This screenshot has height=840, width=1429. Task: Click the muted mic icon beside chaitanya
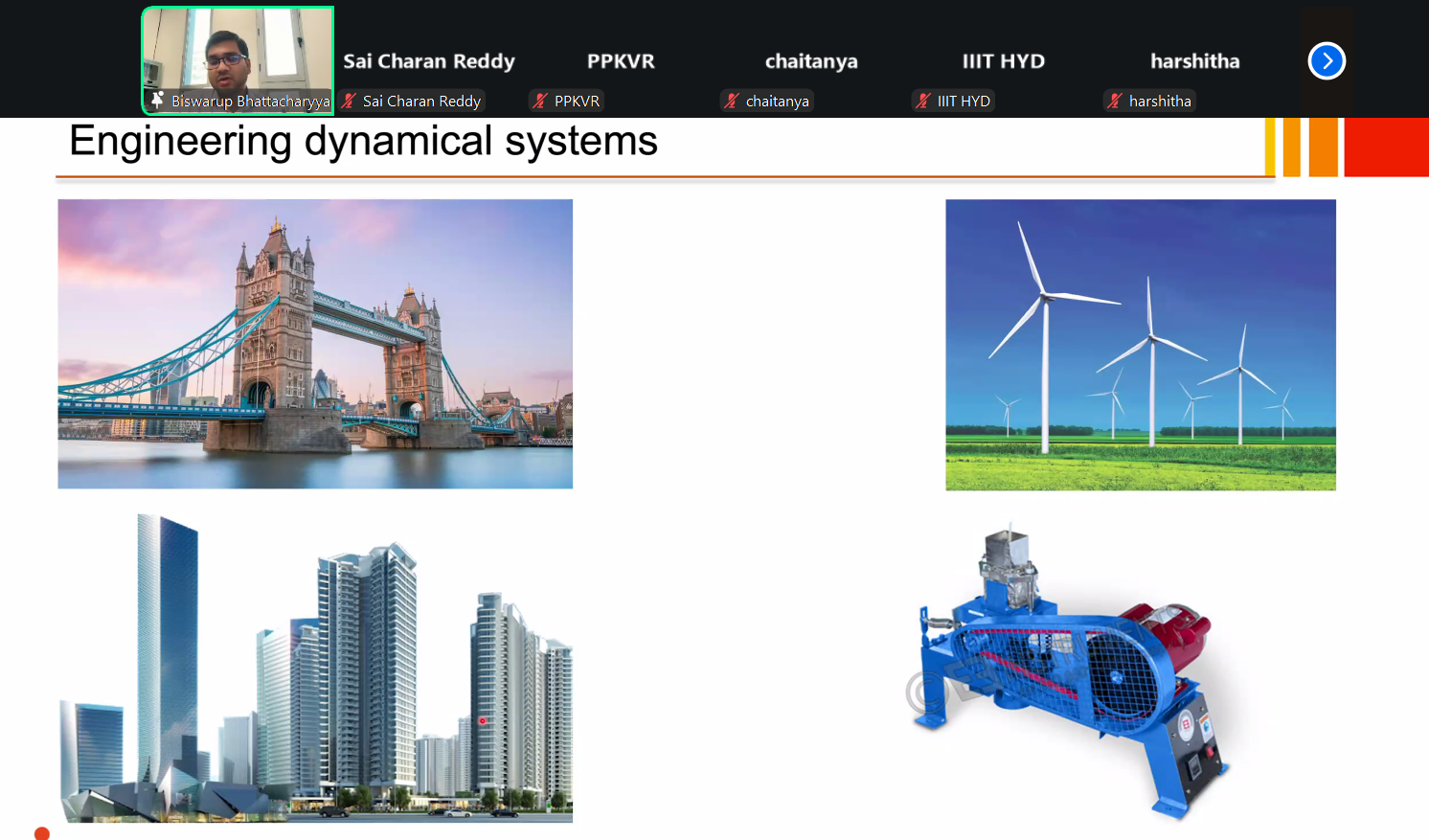pos(733,101)
